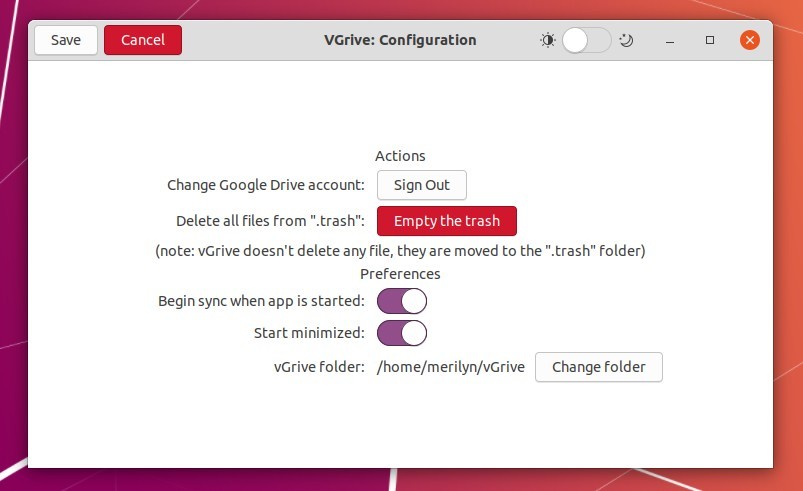The image size is (803, 491).
Task: Click the Change Google Drive account label
Action: (x=265, y=185)
